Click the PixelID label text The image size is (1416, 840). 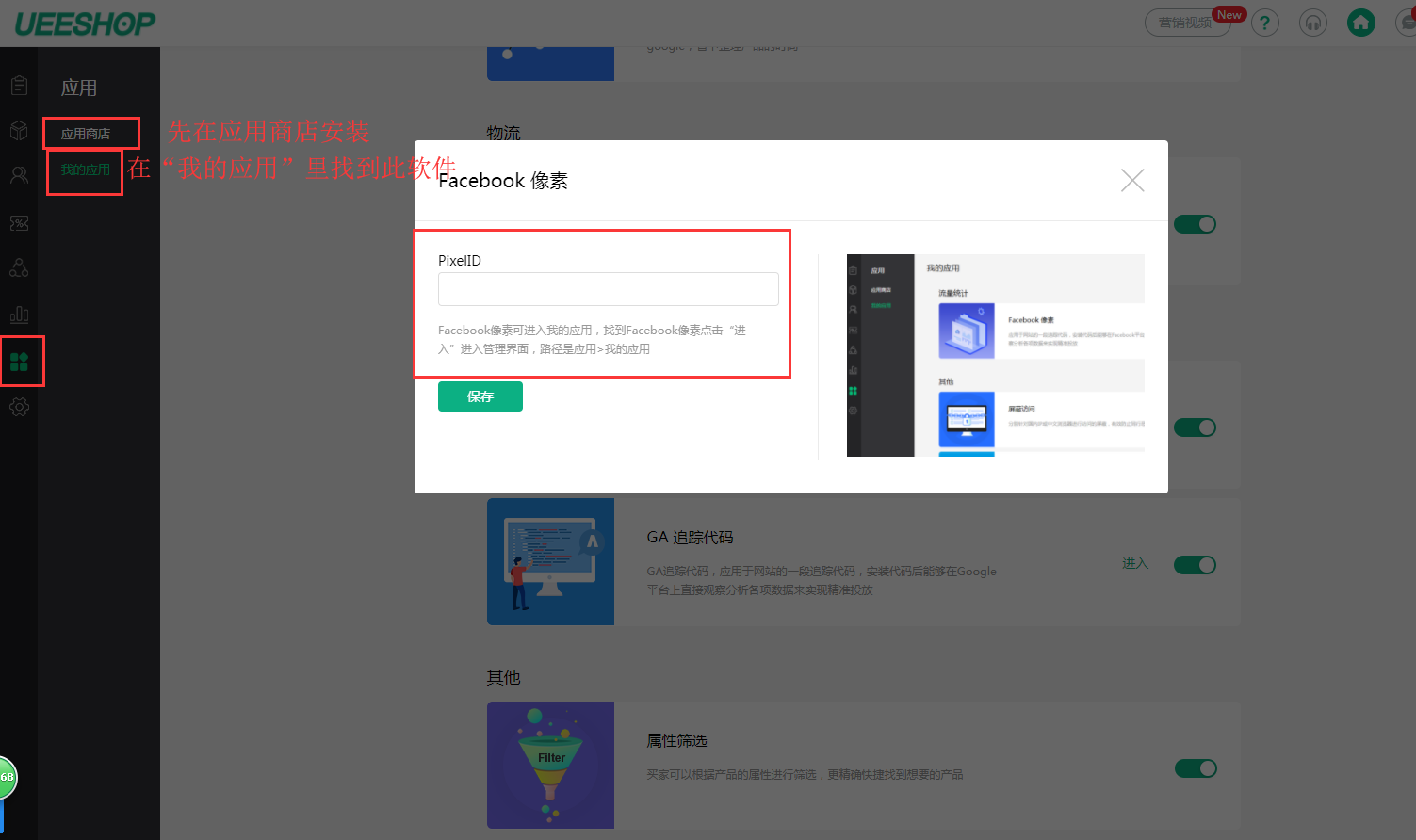click(460, 261)
